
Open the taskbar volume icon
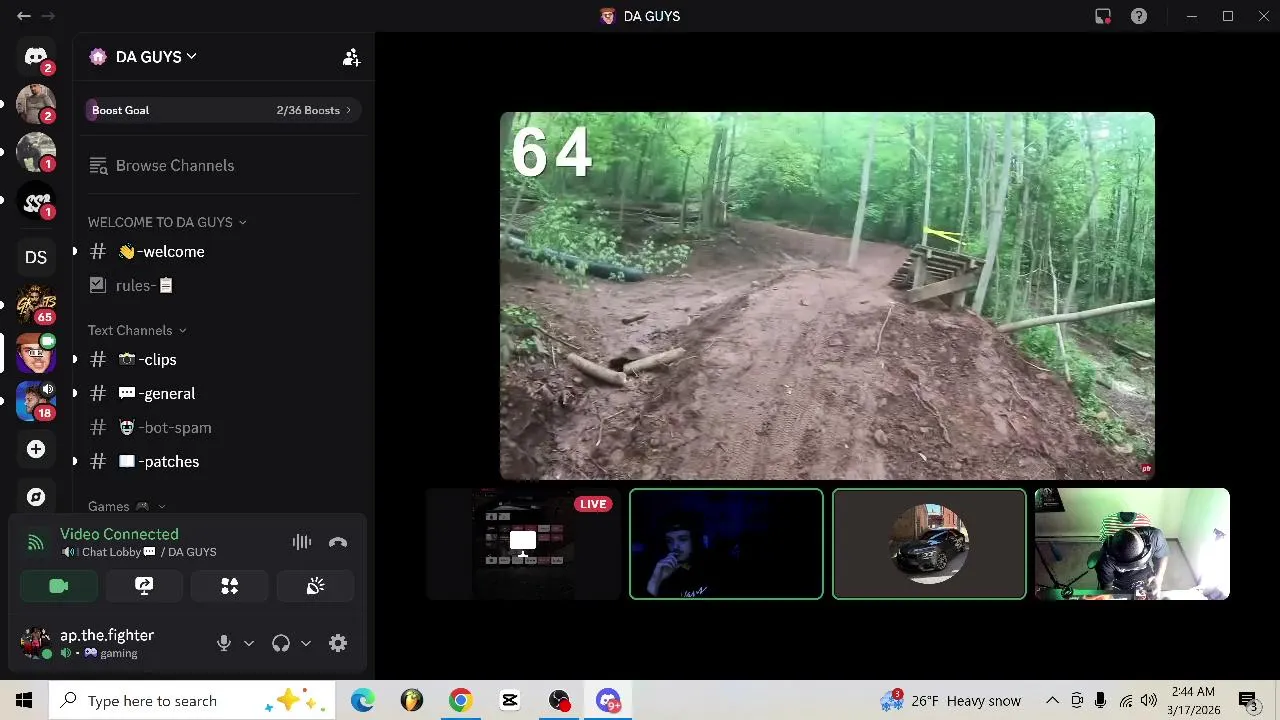[x=1149, y=701]
